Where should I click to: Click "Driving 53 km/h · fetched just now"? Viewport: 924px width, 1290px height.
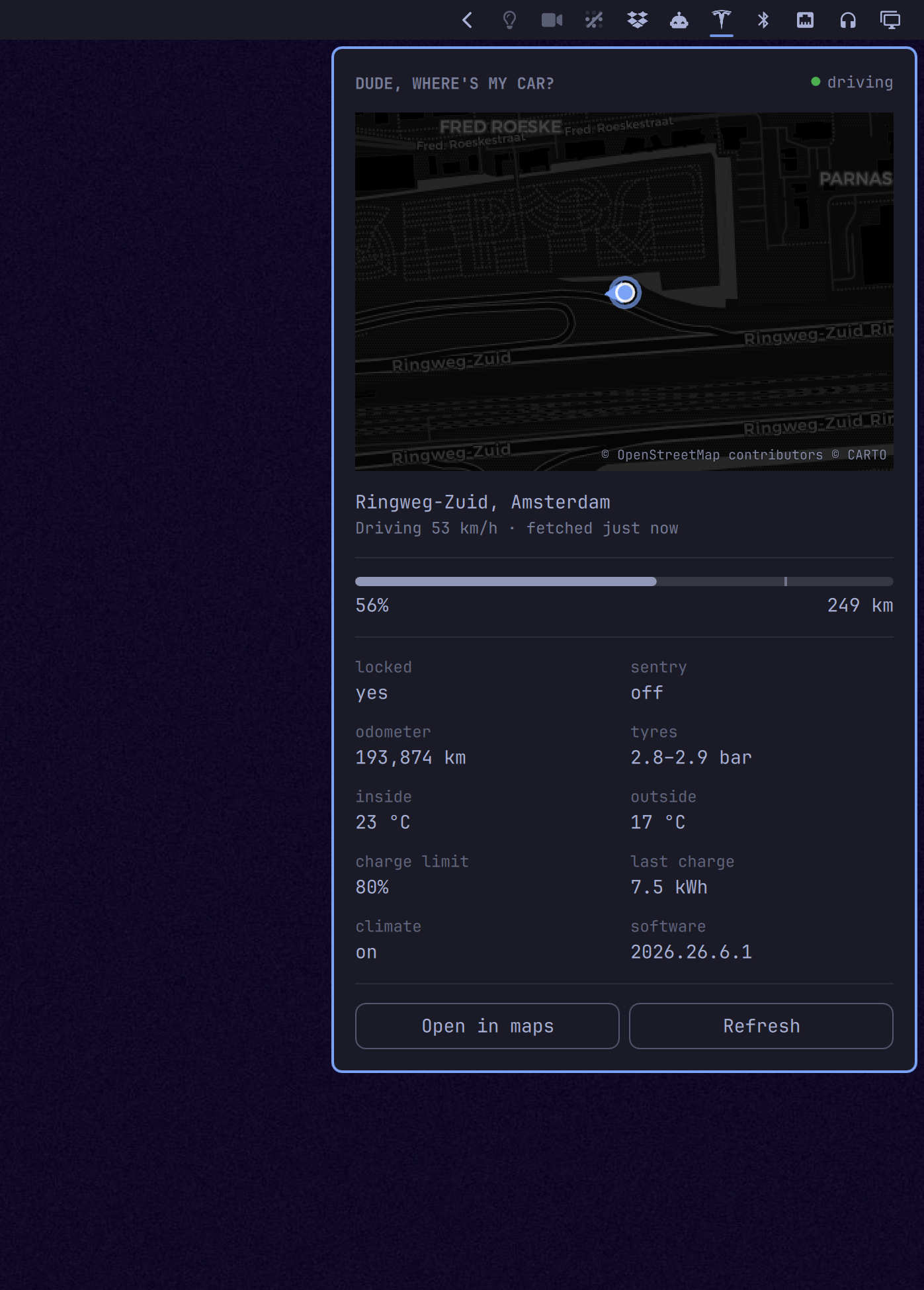(x=517, y=528)
